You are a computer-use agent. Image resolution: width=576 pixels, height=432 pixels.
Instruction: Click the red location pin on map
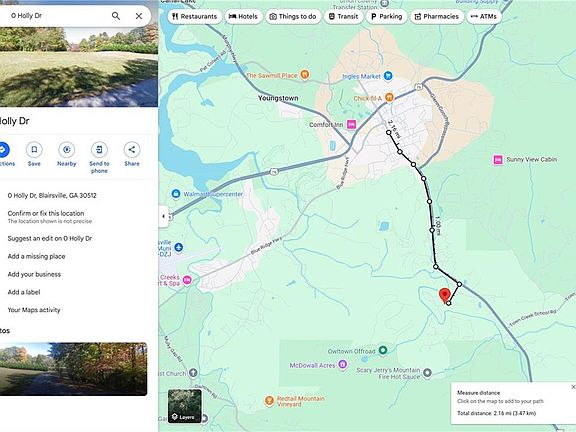tap(445, 296)
